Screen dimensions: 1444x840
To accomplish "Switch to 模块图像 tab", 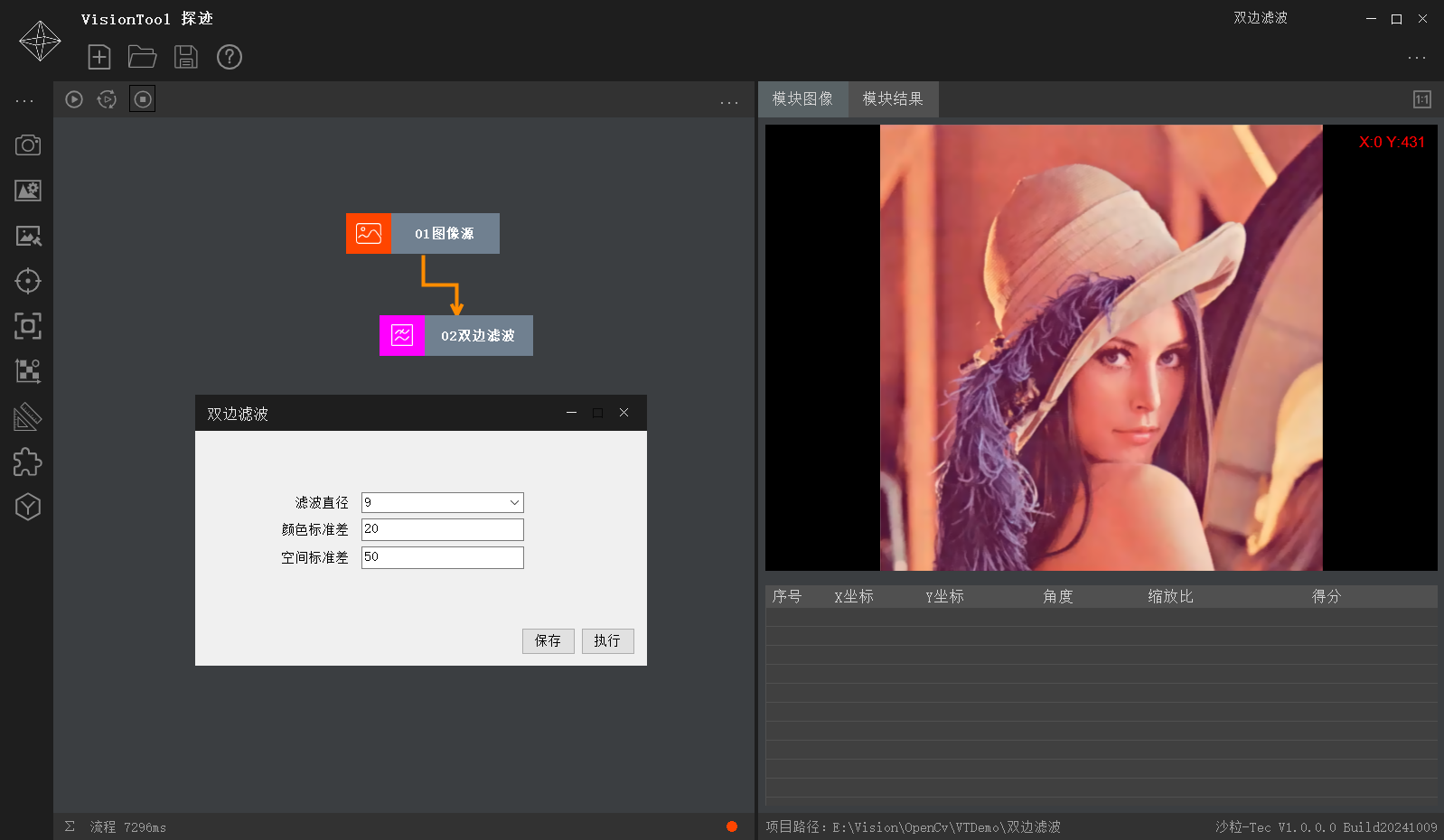I will tap(802, 99).
